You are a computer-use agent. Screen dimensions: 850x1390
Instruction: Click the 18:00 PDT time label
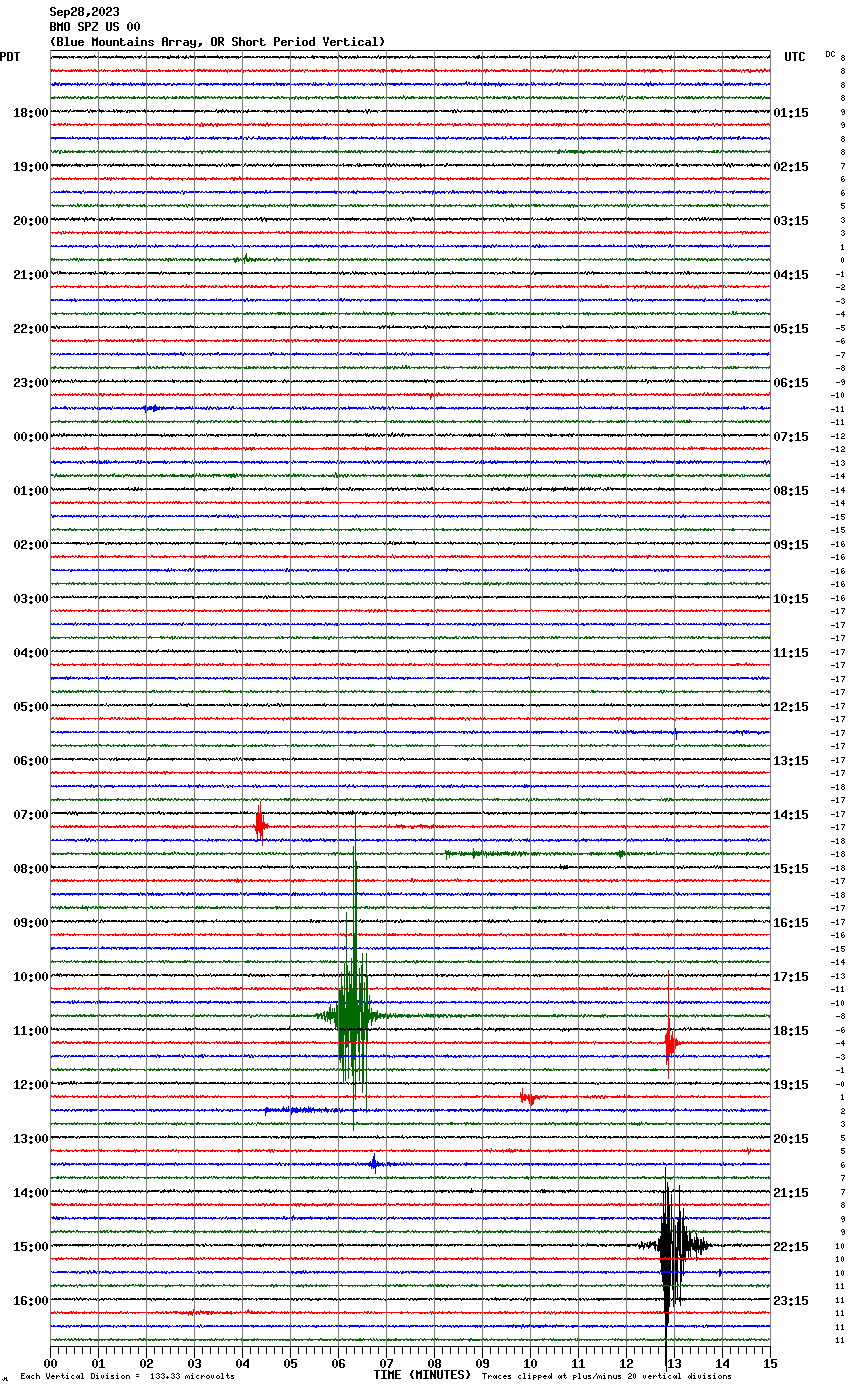[30, 113]
